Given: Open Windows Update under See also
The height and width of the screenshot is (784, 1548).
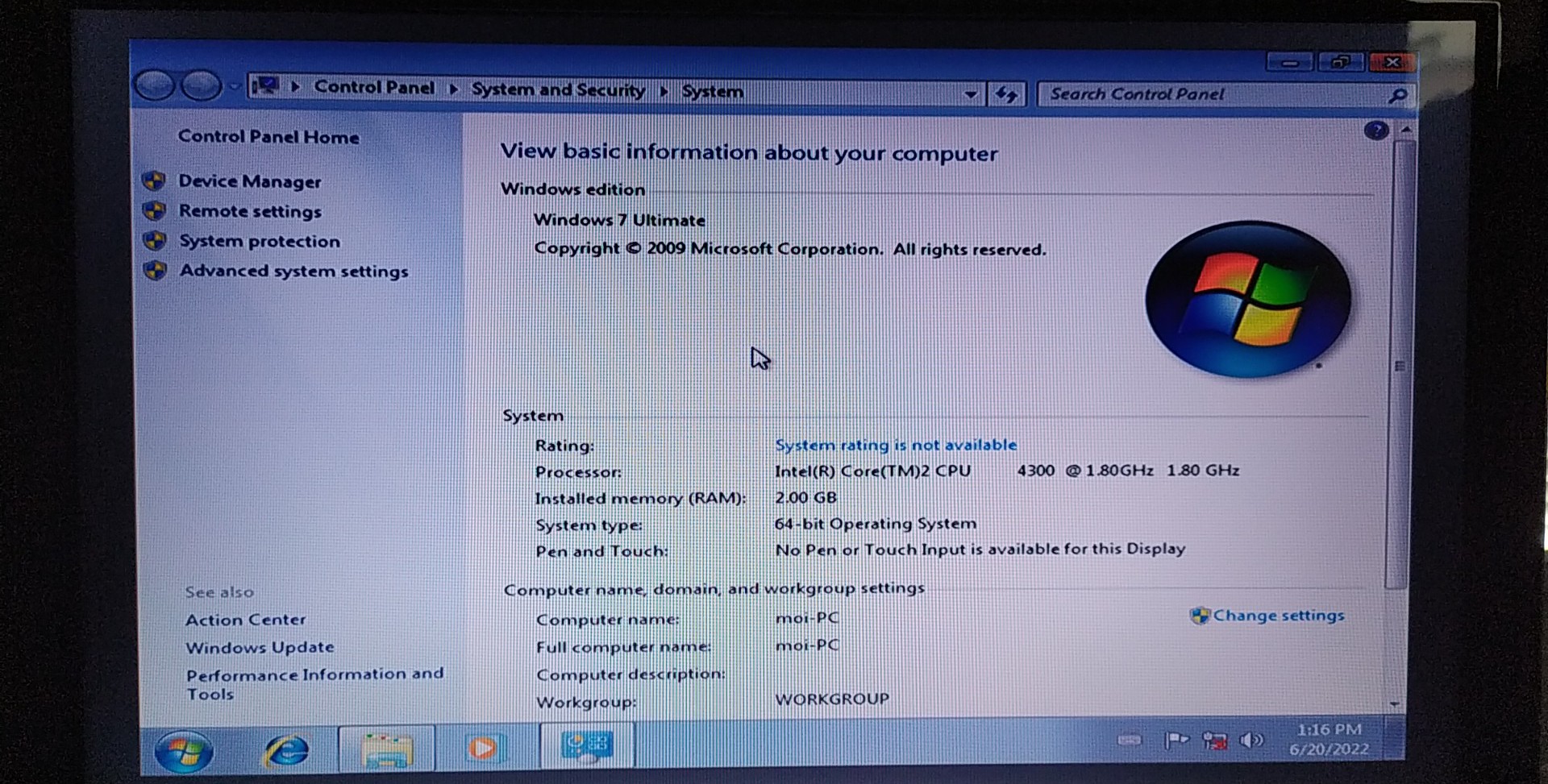Looking at the screenshot, I should [260, 647].
